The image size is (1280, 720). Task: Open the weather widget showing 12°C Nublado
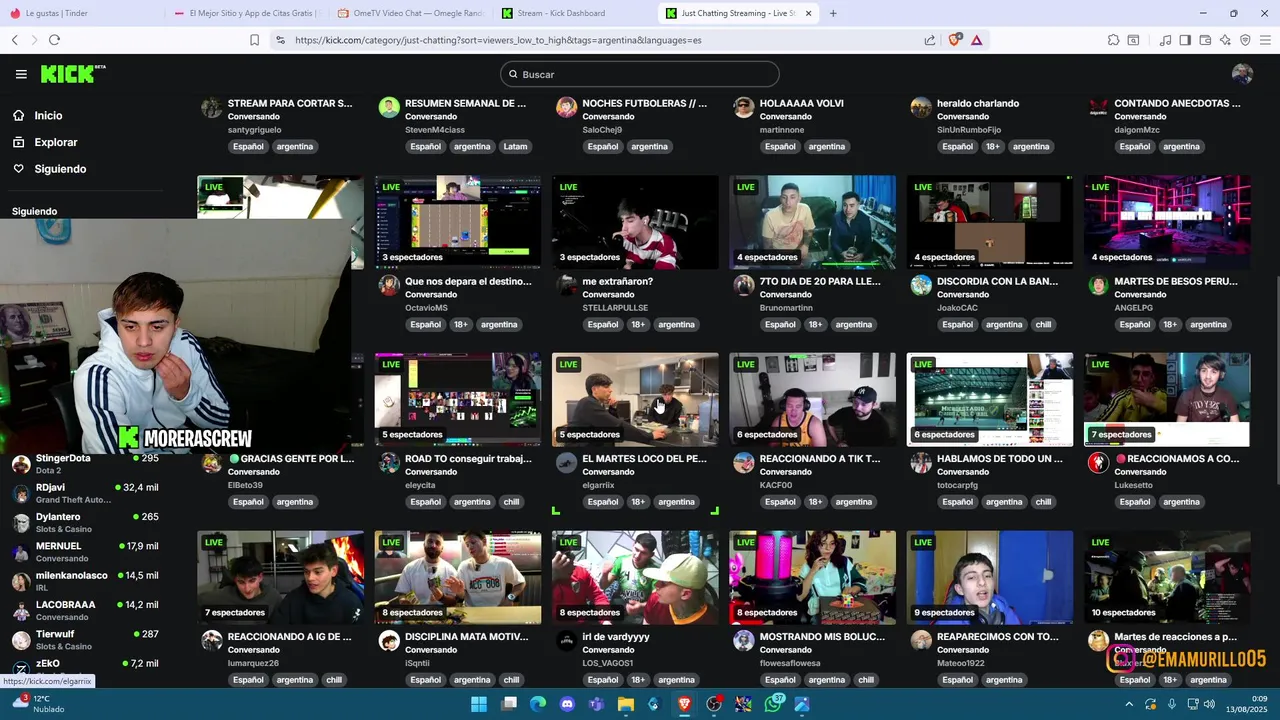[38, 704]
